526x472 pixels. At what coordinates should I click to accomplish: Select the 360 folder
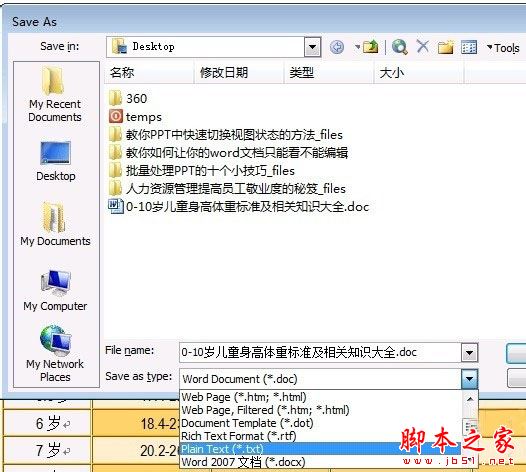tap(128, 99)
